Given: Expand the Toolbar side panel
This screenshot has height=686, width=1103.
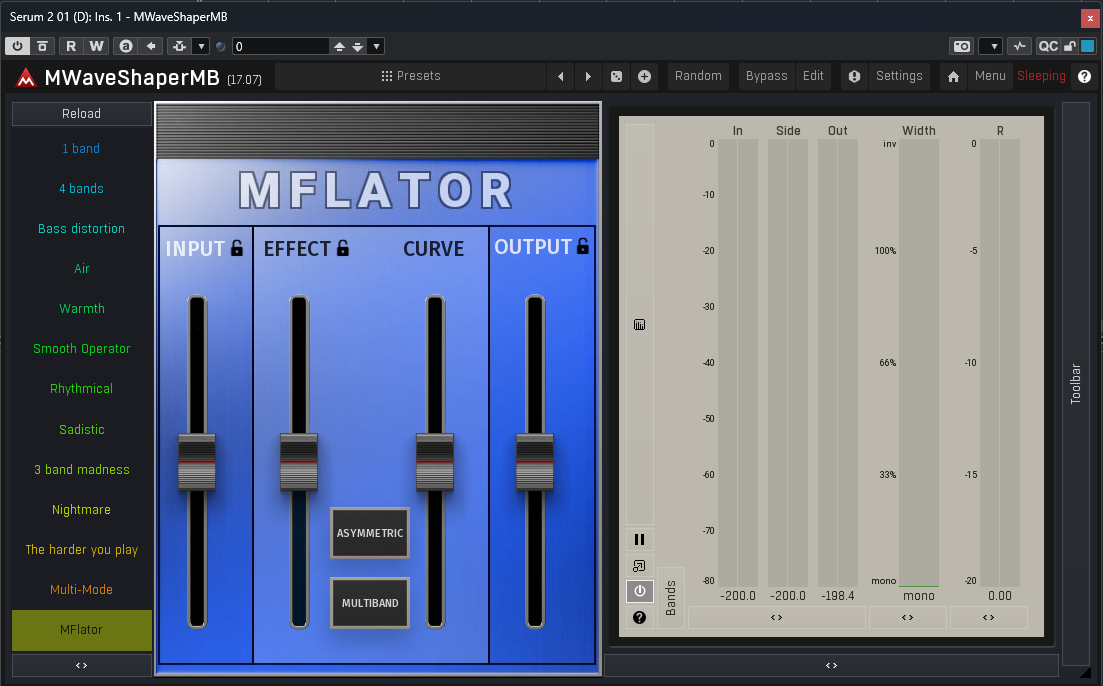Looking at the screenshot, I should (x=1076, y=384).
